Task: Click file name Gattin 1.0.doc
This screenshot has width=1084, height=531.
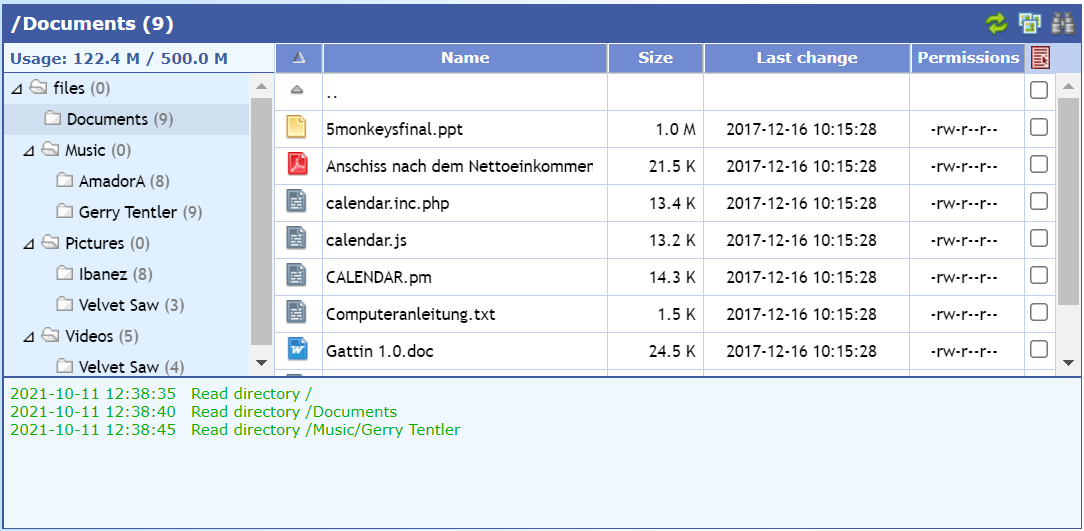Action: (x=380, y=351)
